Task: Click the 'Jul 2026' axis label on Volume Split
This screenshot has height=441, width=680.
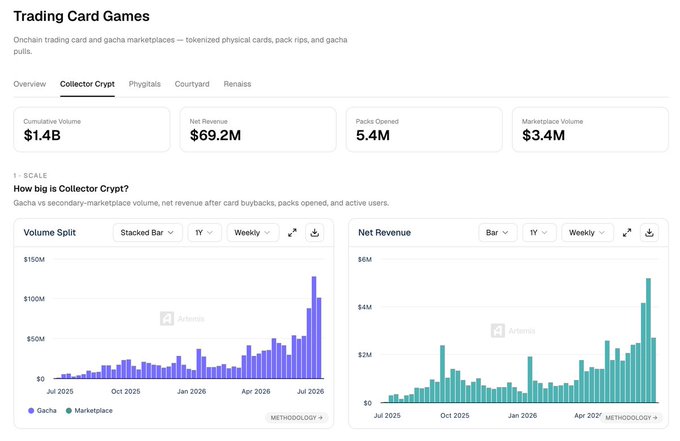Action: (311, 391)
